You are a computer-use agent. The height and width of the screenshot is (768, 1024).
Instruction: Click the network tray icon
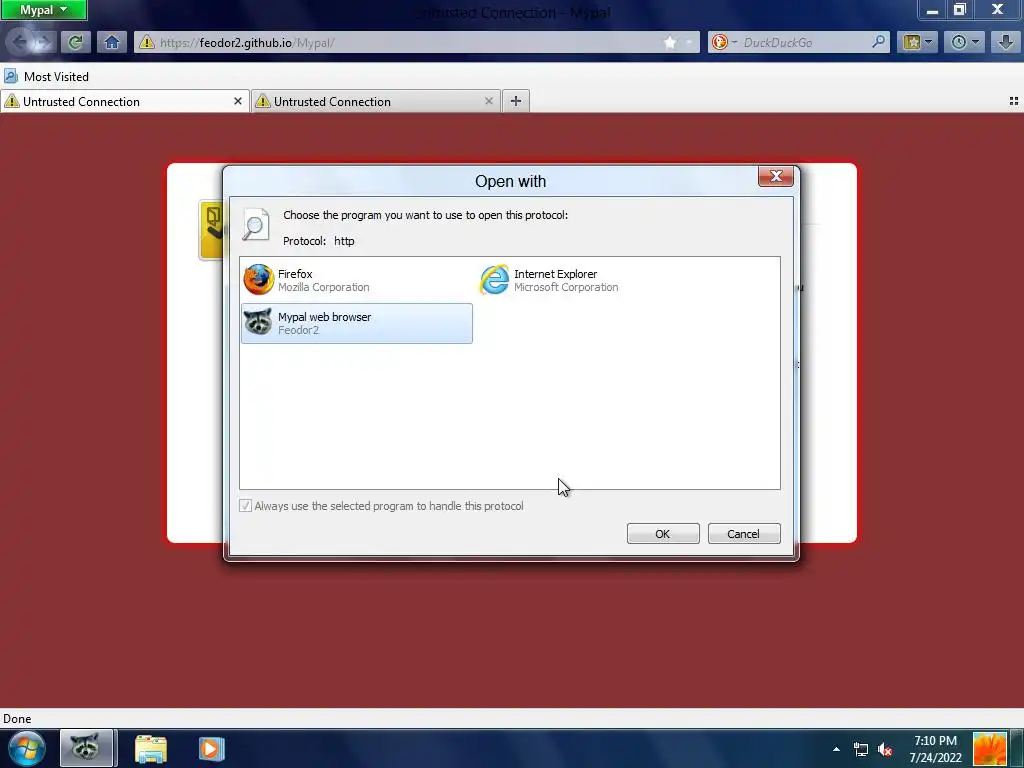pyautogui.click(x=861, y=749)
